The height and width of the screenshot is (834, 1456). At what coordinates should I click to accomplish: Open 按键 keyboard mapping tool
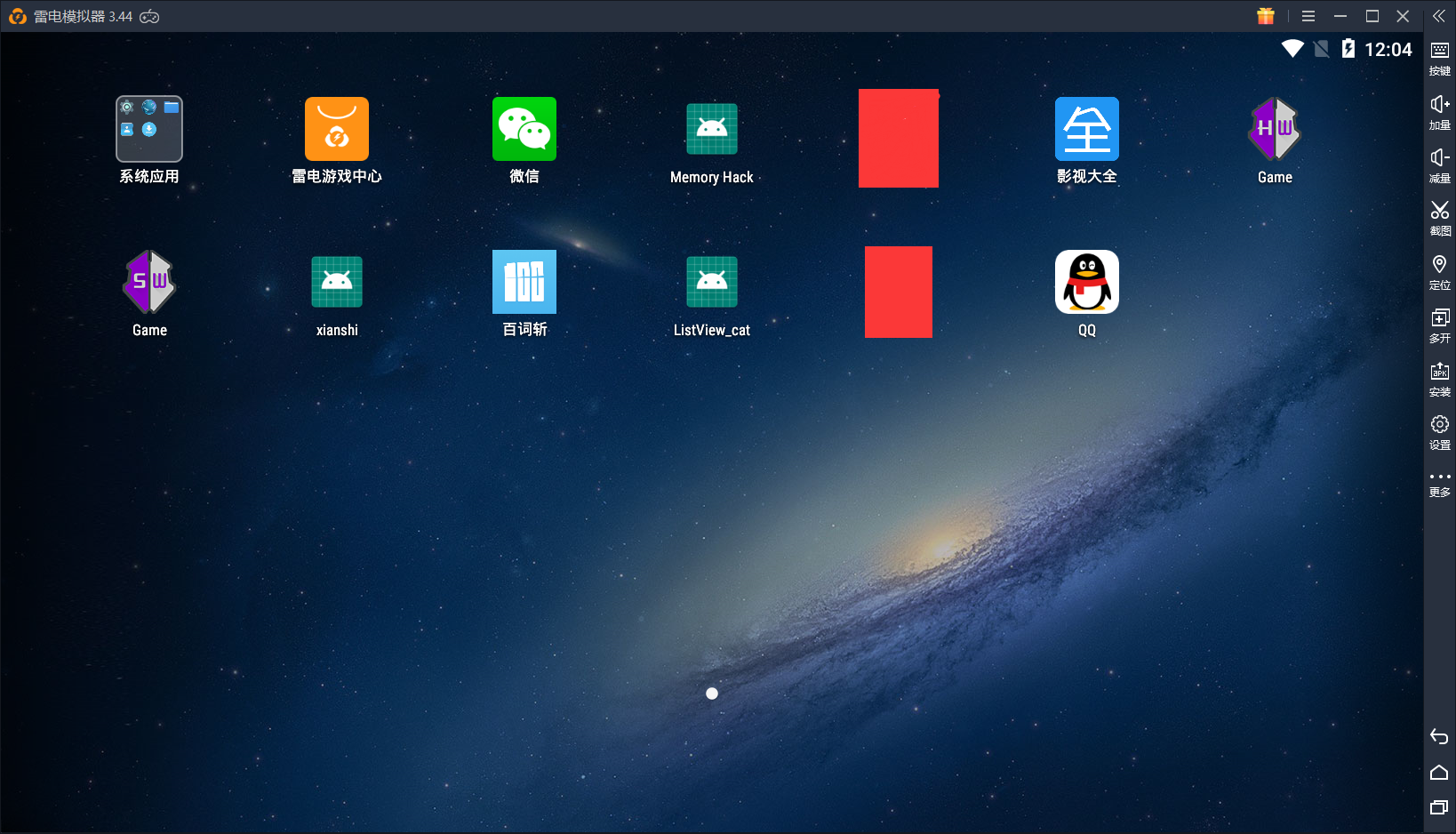click(1440, 59)
